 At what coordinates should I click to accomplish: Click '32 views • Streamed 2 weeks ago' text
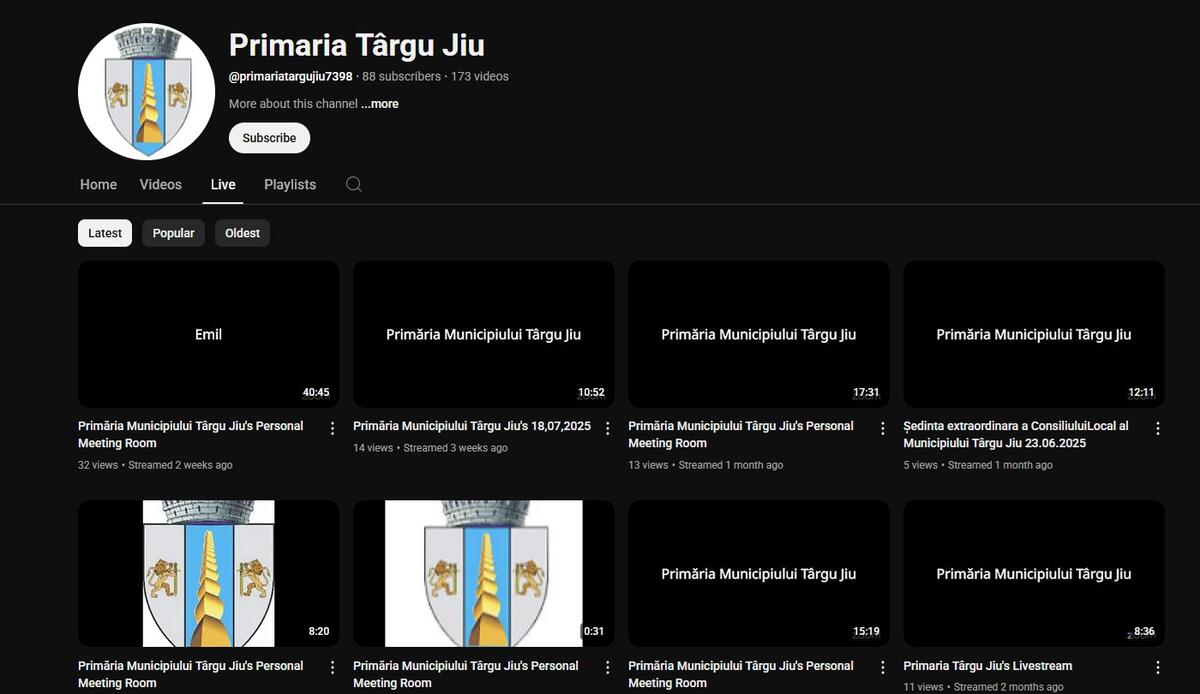[x=155, y=465]
